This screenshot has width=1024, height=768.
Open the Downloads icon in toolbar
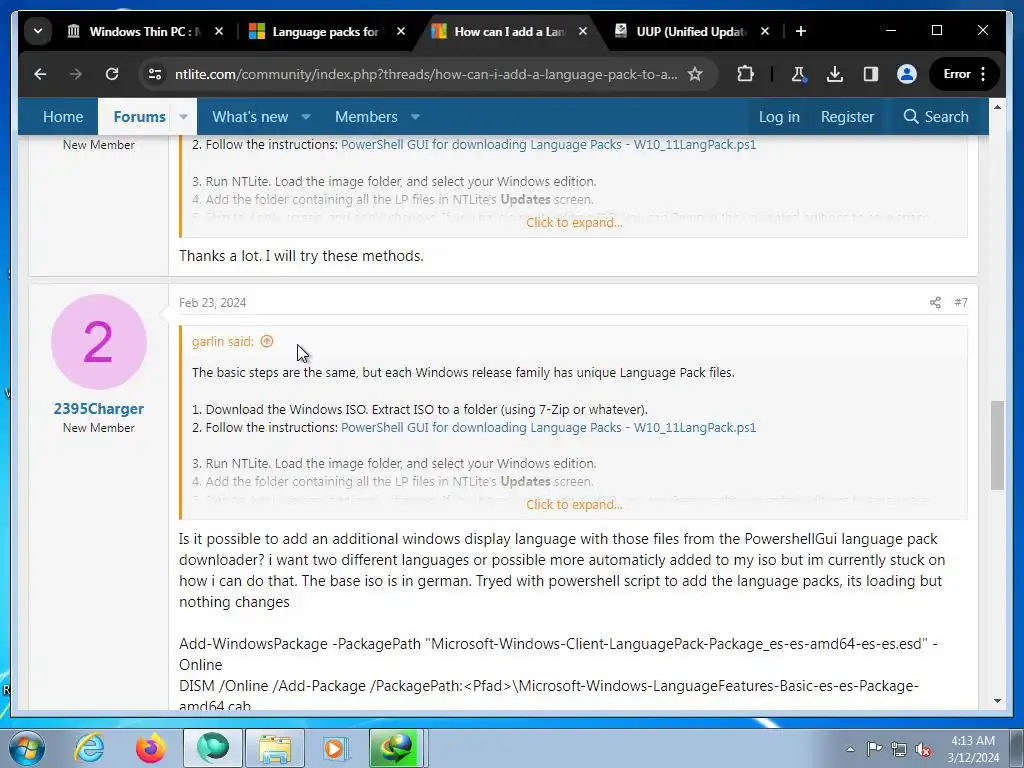pyautogui.click(x=834, y=74)
